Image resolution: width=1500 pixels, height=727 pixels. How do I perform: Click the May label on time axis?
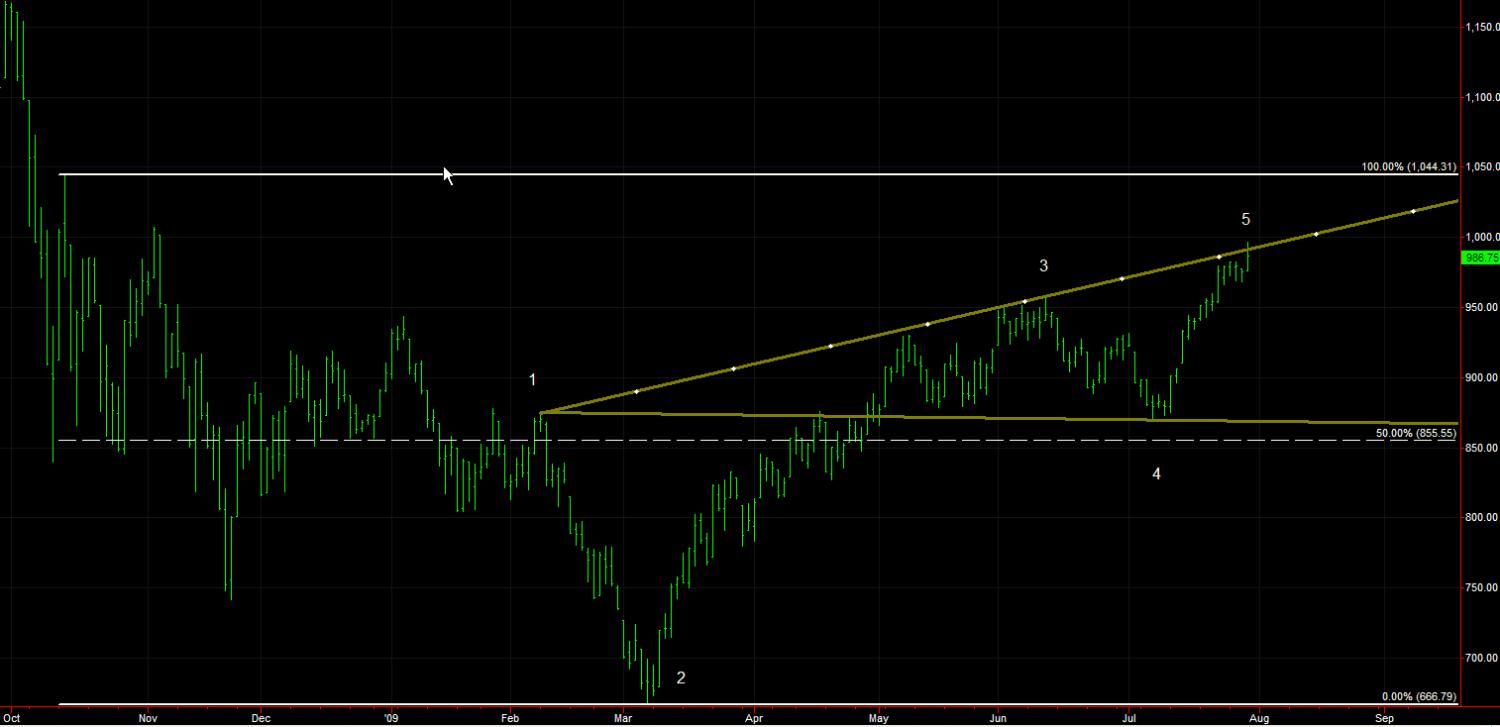point(879,718)
